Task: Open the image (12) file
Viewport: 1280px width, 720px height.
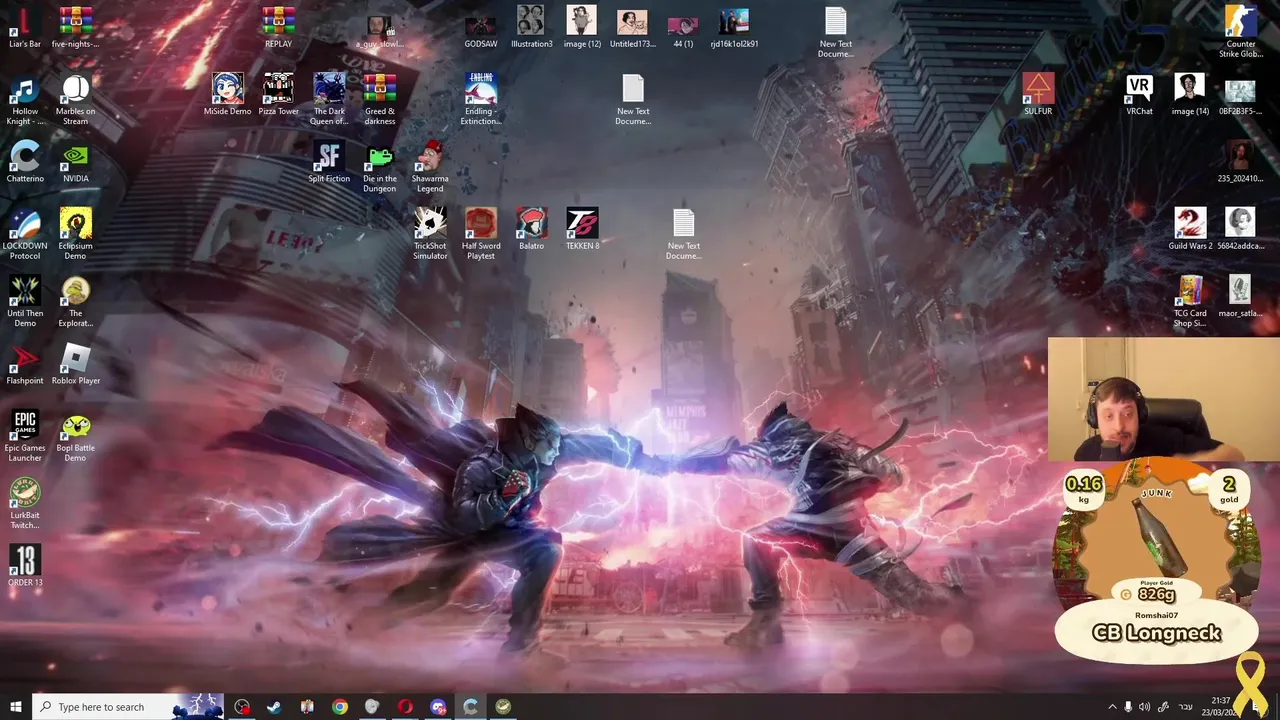Action: 582,27
